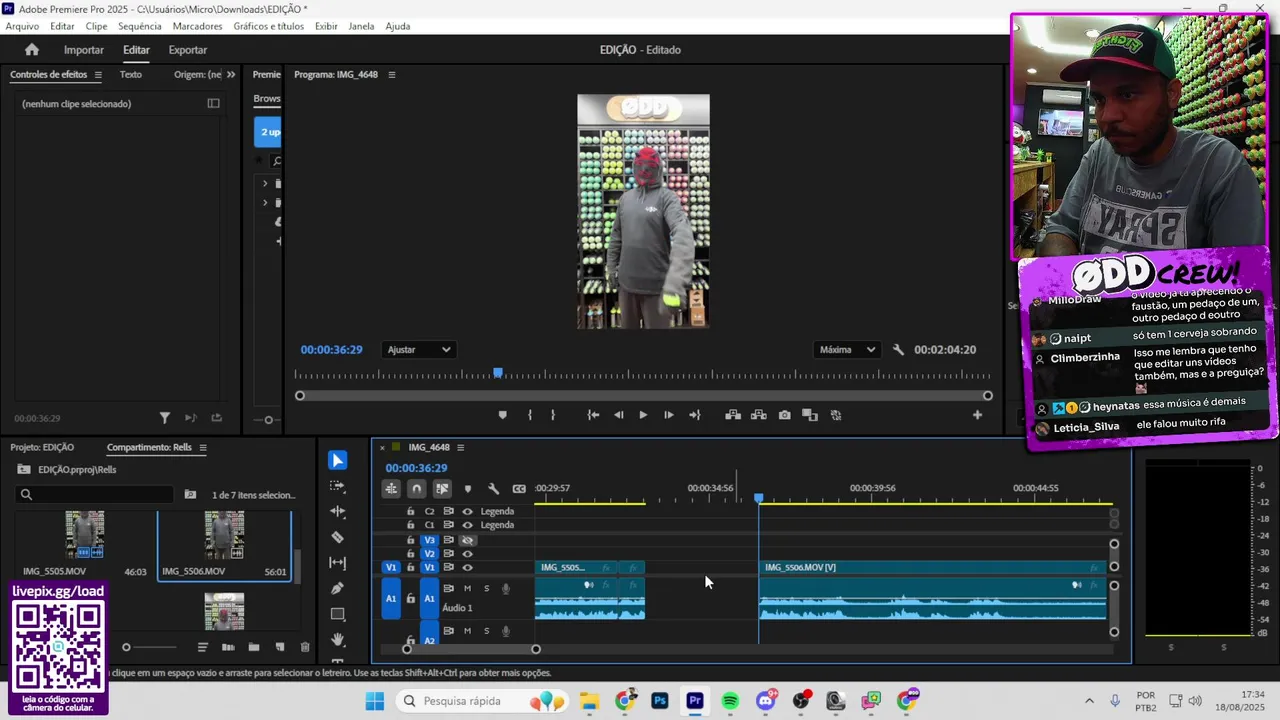This screenshot has width=1280, height=720.
Task: Toggle snap magnet in timeline
Action: [x=416, y=489]
